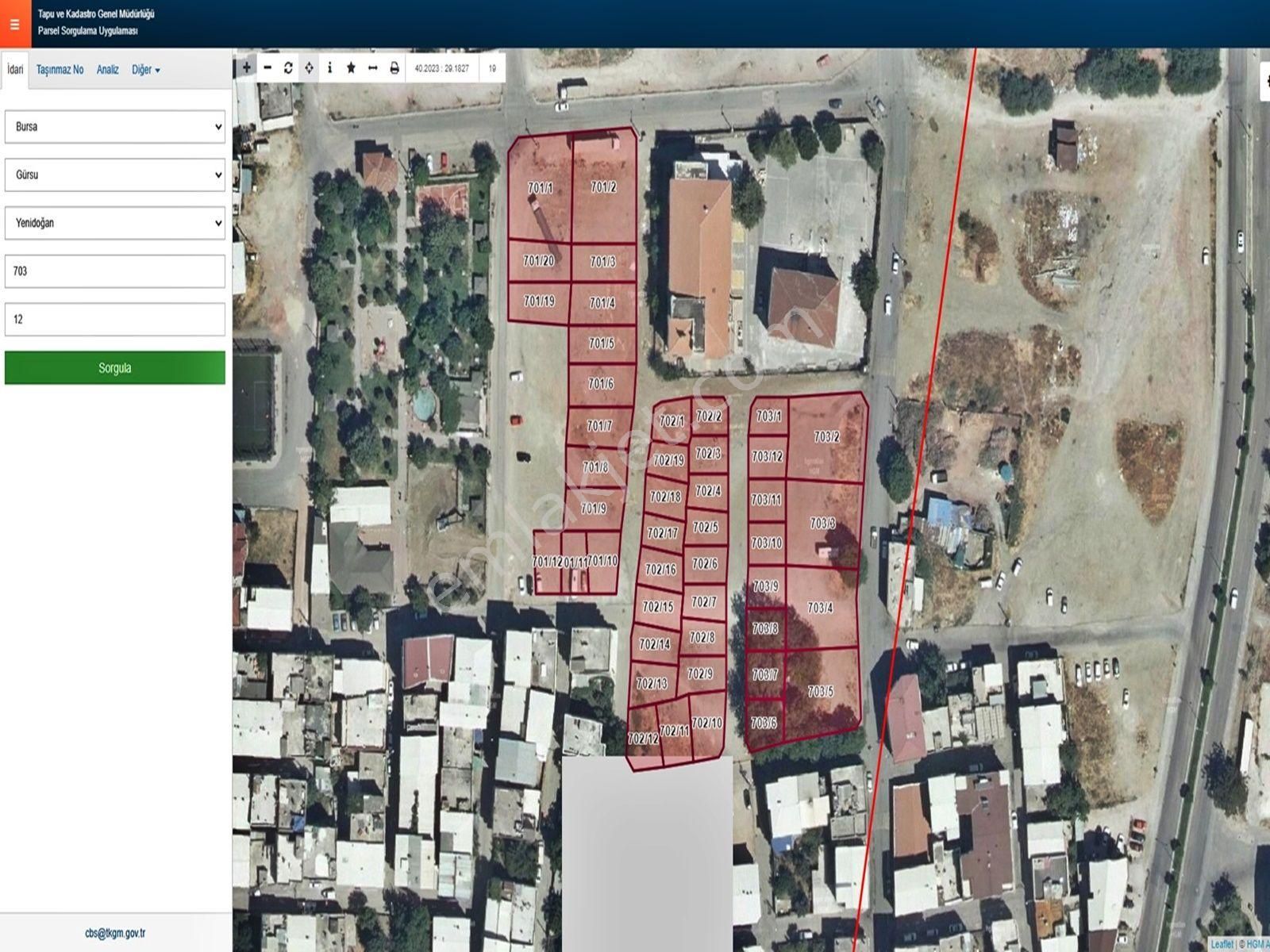Open the Analiz tab
Viewport: 1270px width, 952px height.
pos(108,70)
